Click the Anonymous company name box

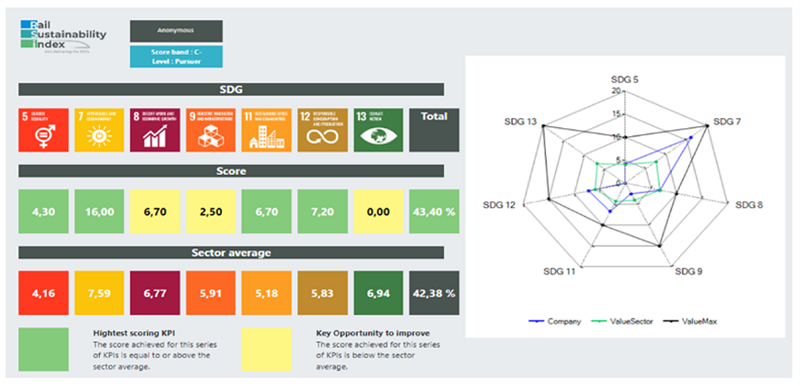pyautogui.click(x=176, y=31)
